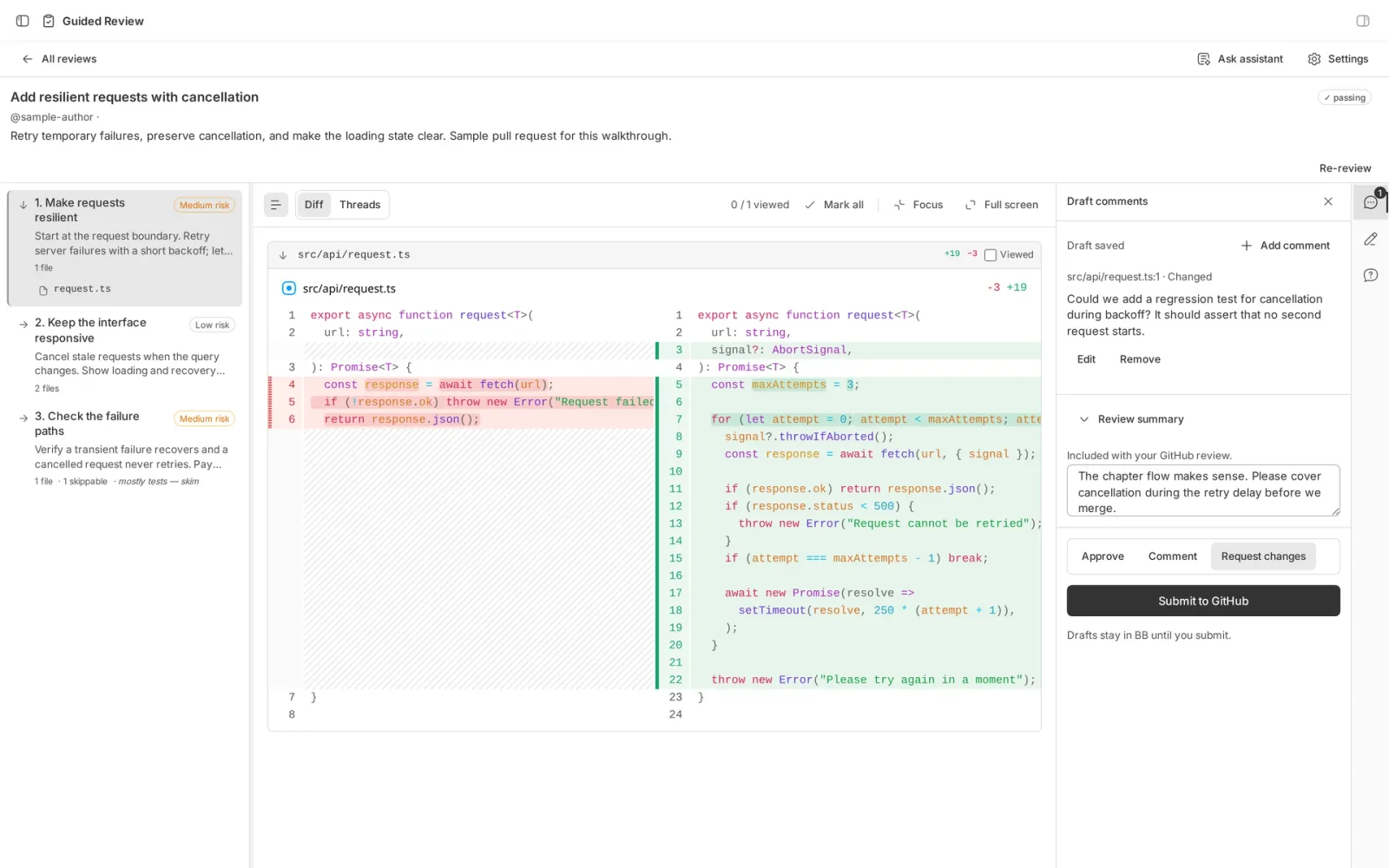The height and width of the screenshot is (868, 1389).
Task: Click the checkmark icon beside Mark all
Action: point(810,205)
